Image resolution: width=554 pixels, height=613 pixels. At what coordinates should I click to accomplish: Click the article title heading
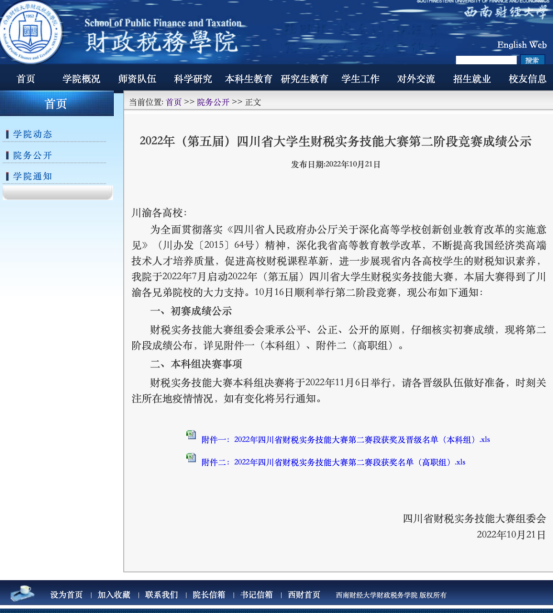tap(335, 141)
